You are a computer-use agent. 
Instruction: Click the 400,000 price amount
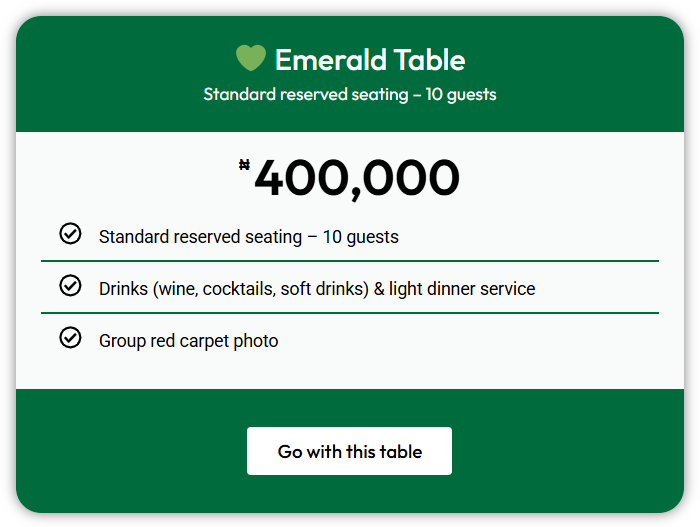[357, 179]
